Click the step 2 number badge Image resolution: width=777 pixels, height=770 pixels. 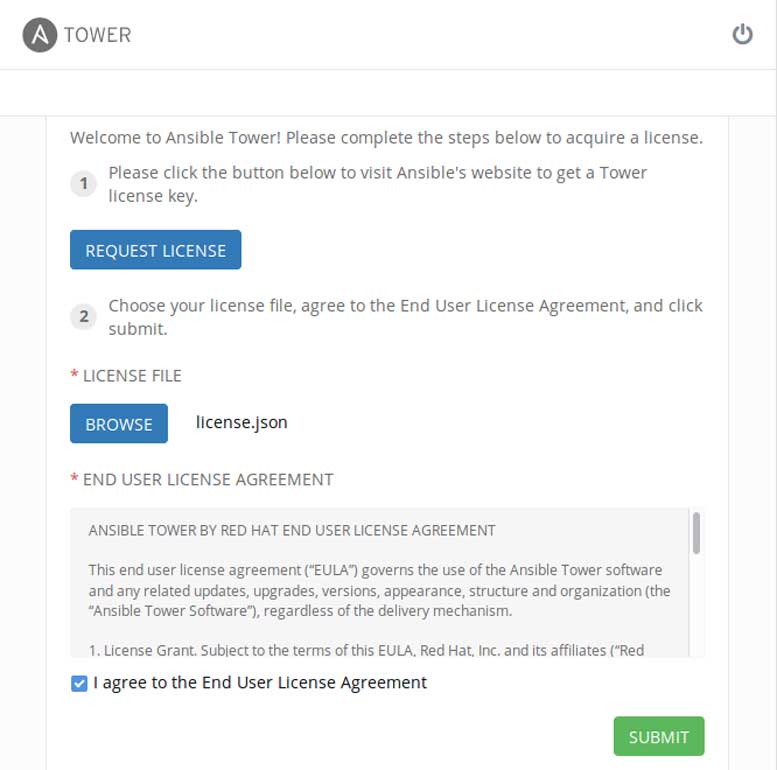point(84,317)
